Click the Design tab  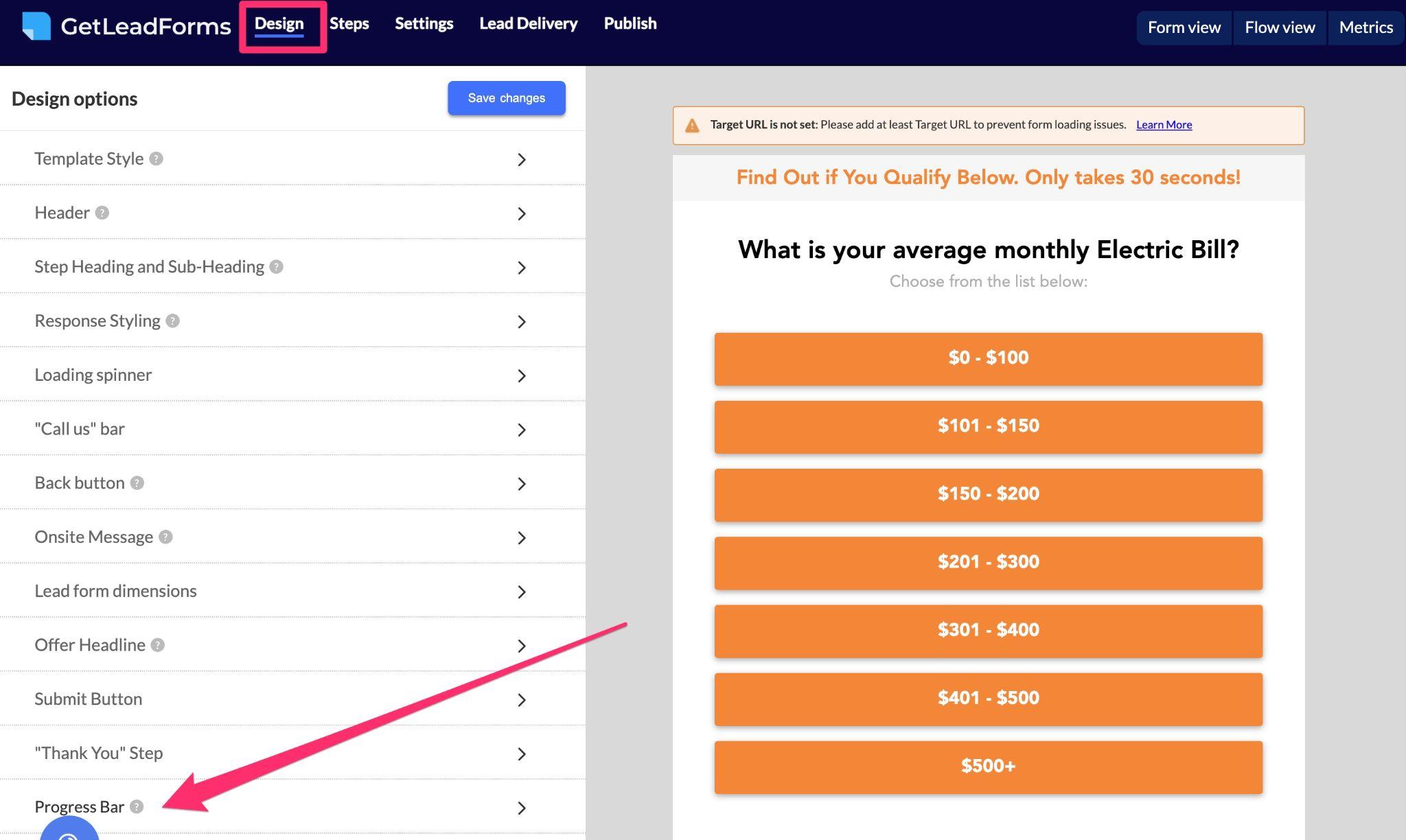click(279, 22)
